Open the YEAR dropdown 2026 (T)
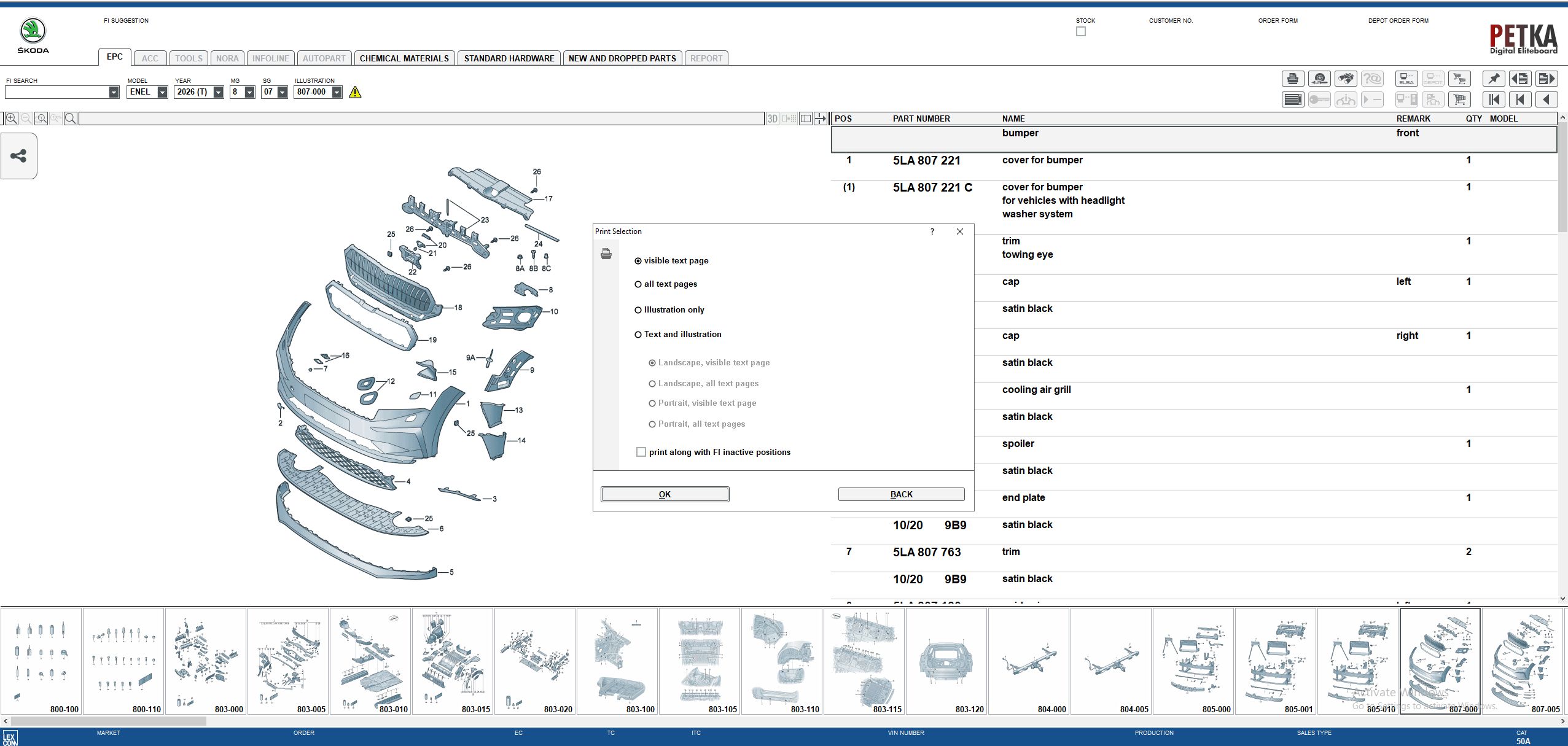Image resolution: width=1568 pixels, height=746 pixels. pyautogui.click(x=218, y=92)
